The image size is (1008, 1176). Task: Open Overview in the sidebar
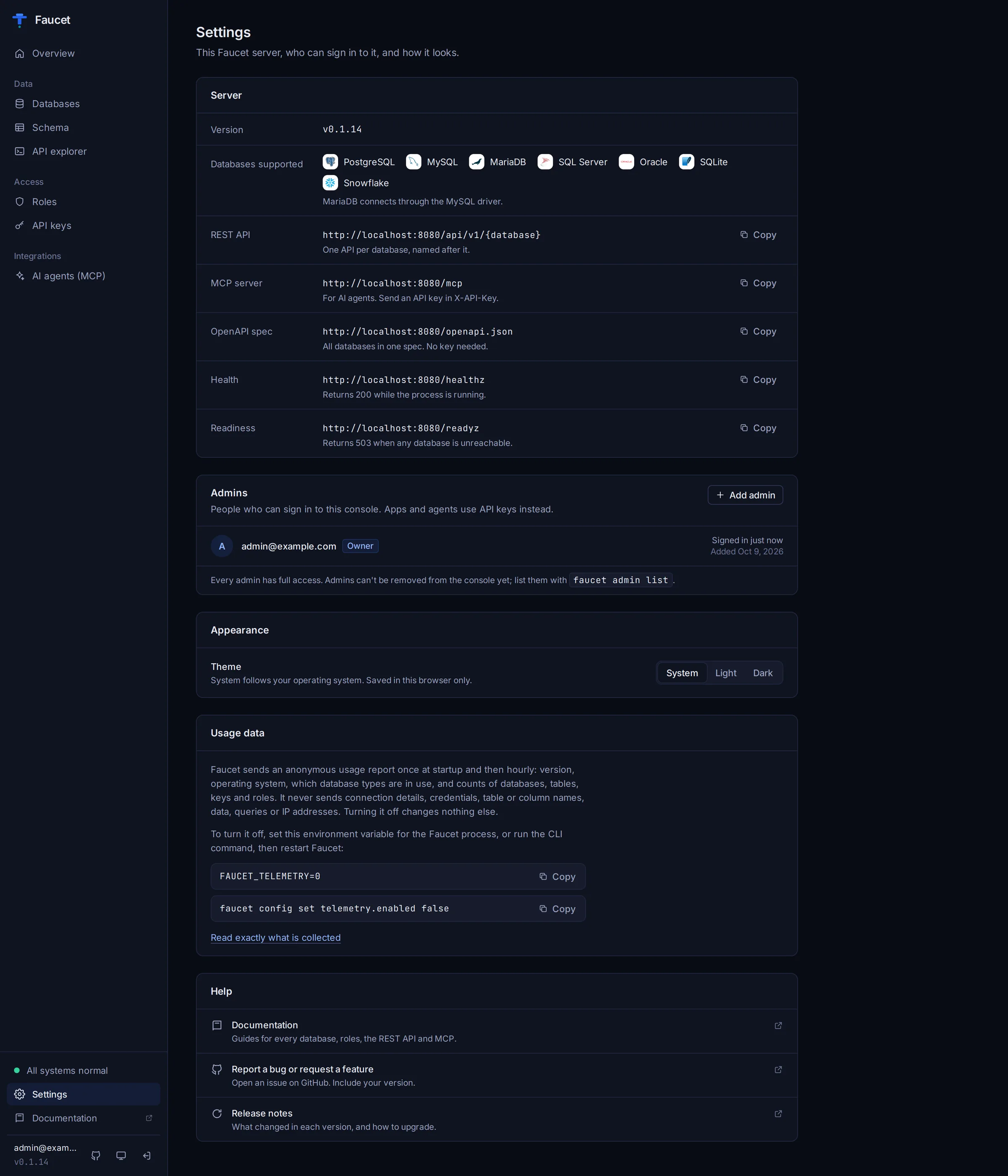coord(84,53)
